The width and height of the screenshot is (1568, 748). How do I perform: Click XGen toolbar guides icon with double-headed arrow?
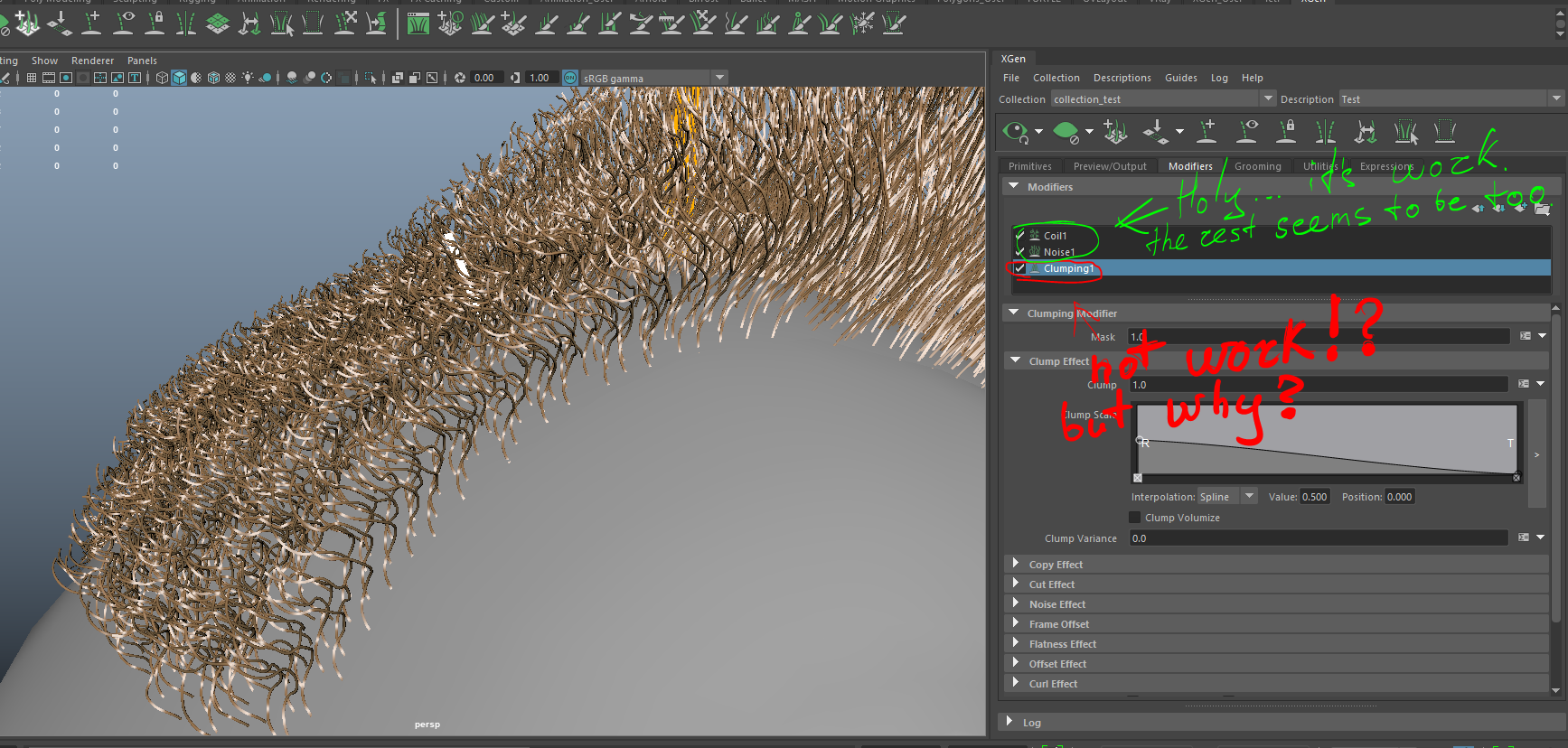click(x=1366, y=132)
